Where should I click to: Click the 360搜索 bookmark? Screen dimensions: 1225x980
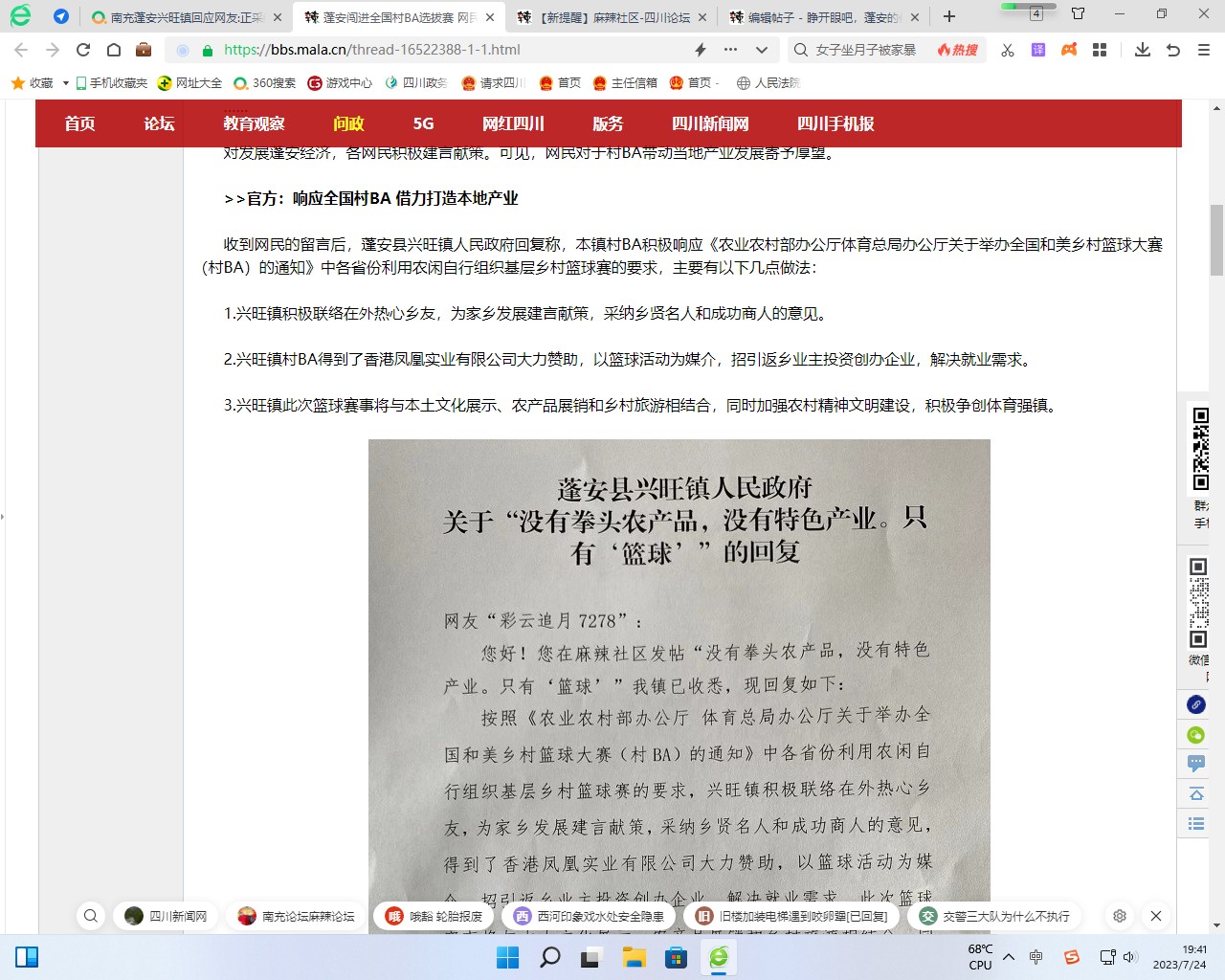265,83
